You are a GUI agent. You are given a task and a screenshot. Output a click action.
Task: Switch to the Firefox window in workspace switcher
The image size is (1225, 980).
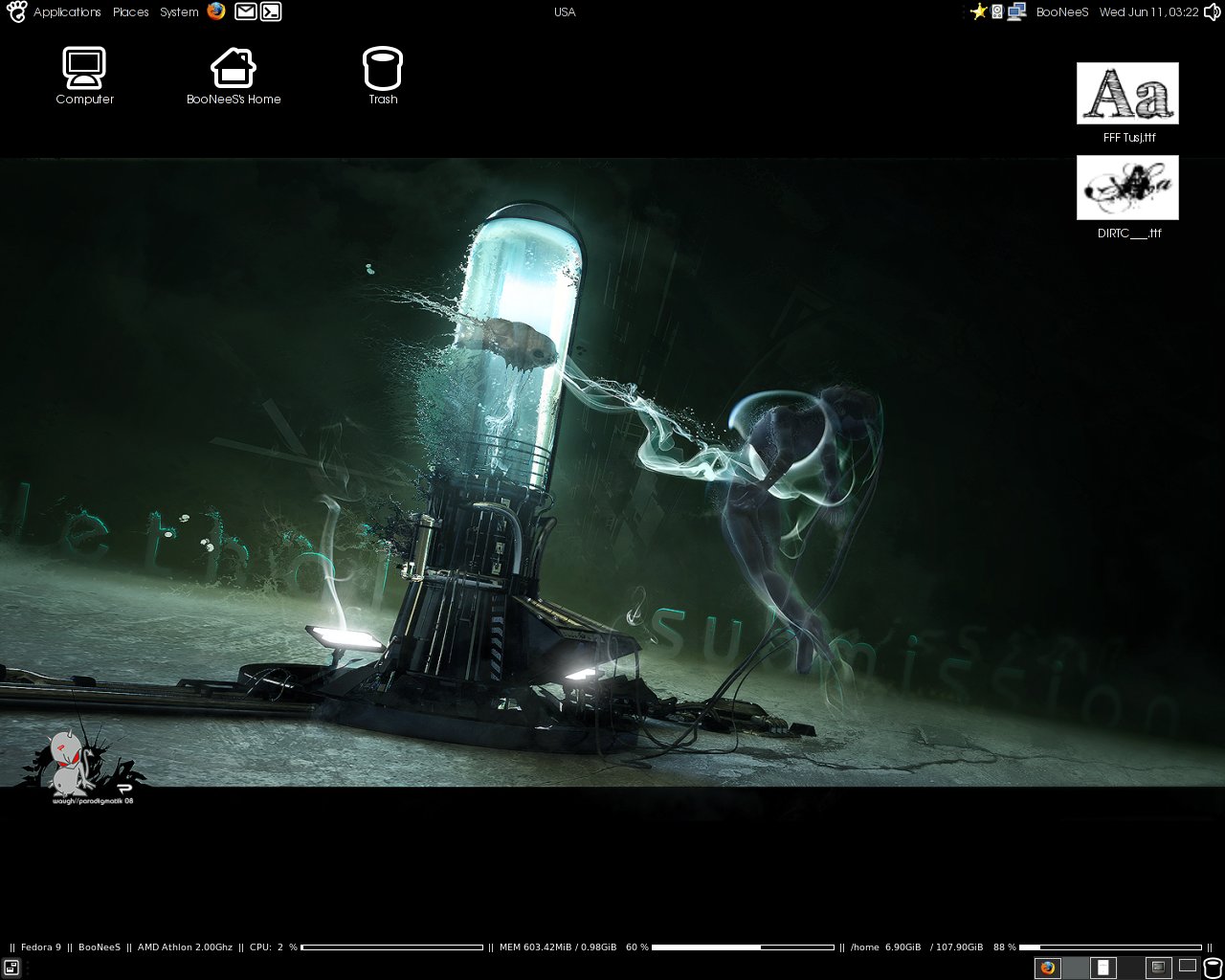click(1048, 968)
